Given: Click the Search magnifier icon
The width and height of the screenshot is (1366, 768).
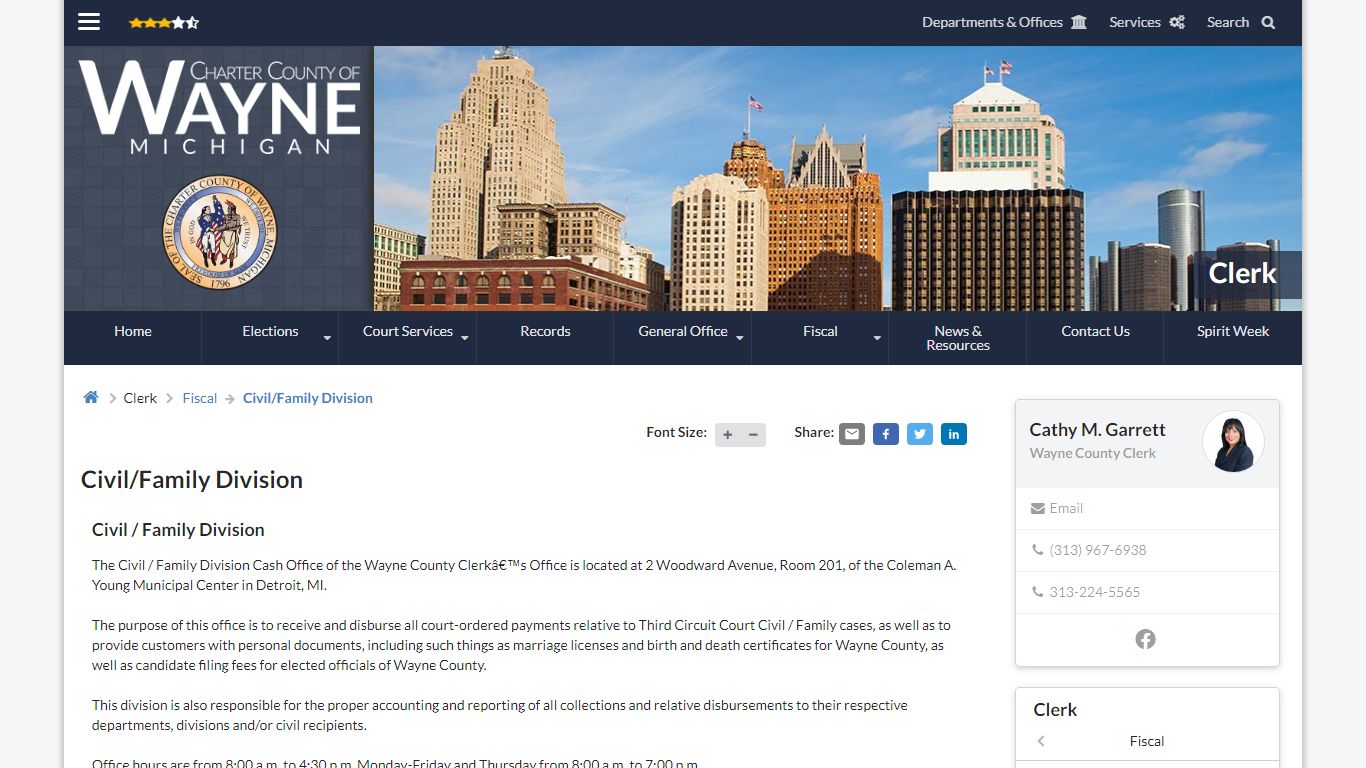Looking at the screenshot, I should 1268,22.
